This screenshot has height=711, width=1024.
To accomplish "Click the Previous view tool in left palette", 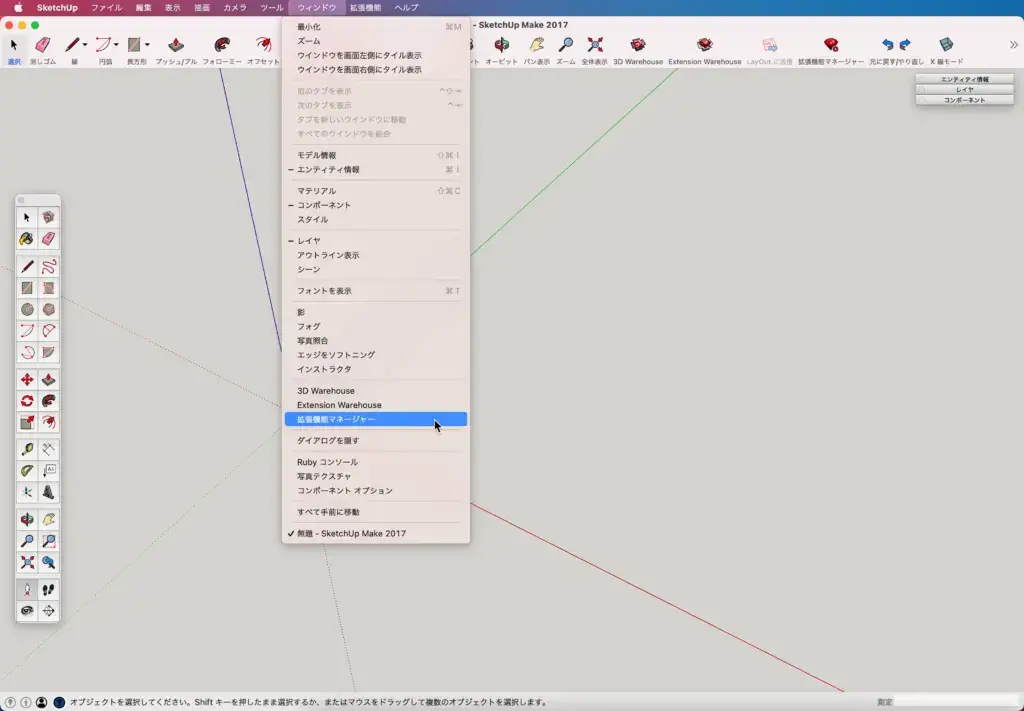I will tap(48, 563).
